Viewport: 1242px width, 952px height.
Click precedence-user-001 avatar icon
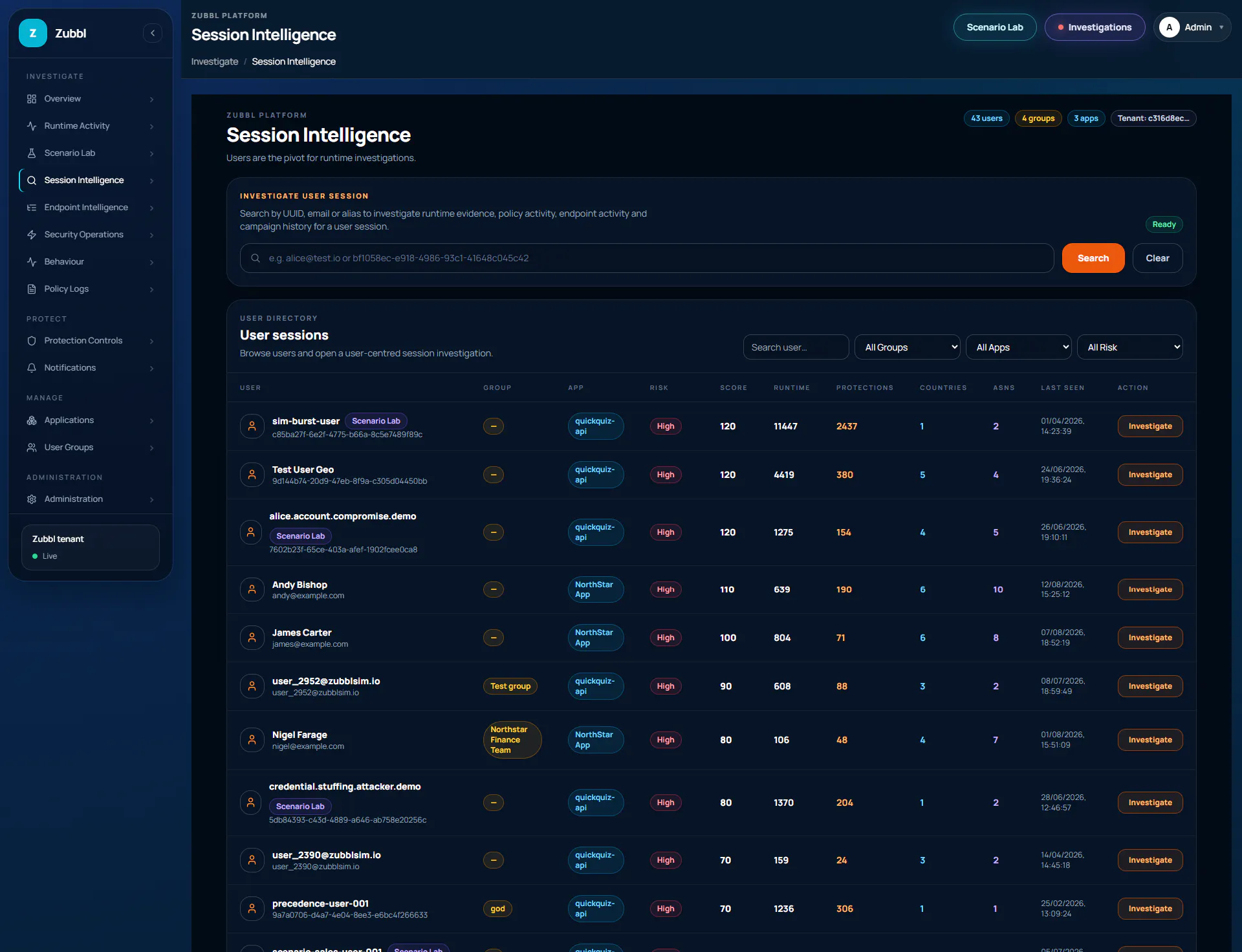click(x=252, y=909)
